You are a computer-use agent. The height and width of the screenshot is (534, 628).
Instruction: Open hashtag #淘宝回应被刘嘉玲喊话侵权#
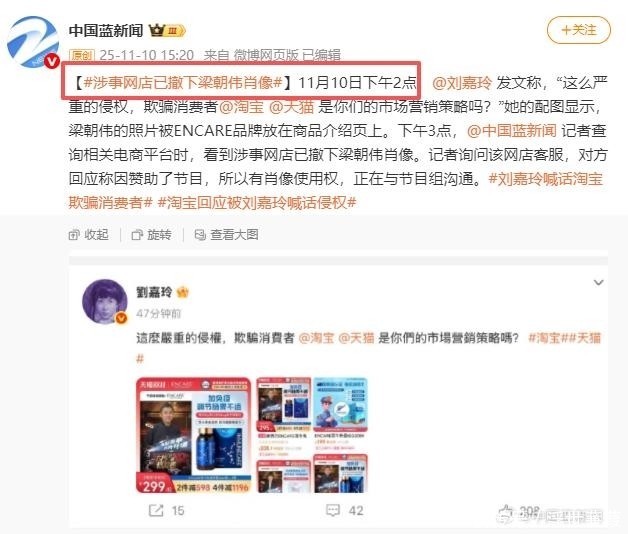(257, 203)
